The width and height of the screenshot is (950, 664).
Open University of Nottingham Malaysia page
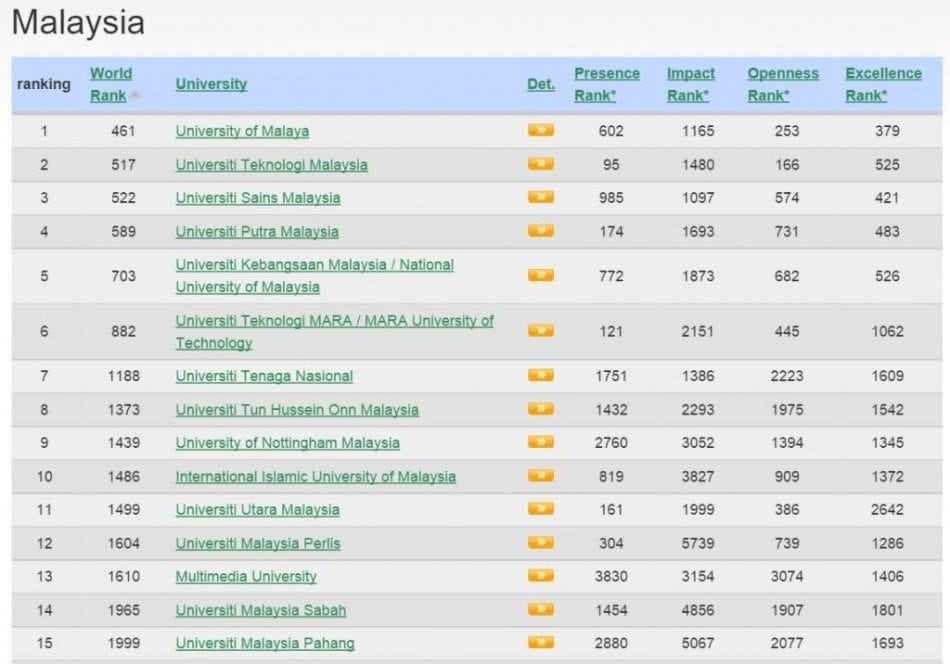[290, 443]
